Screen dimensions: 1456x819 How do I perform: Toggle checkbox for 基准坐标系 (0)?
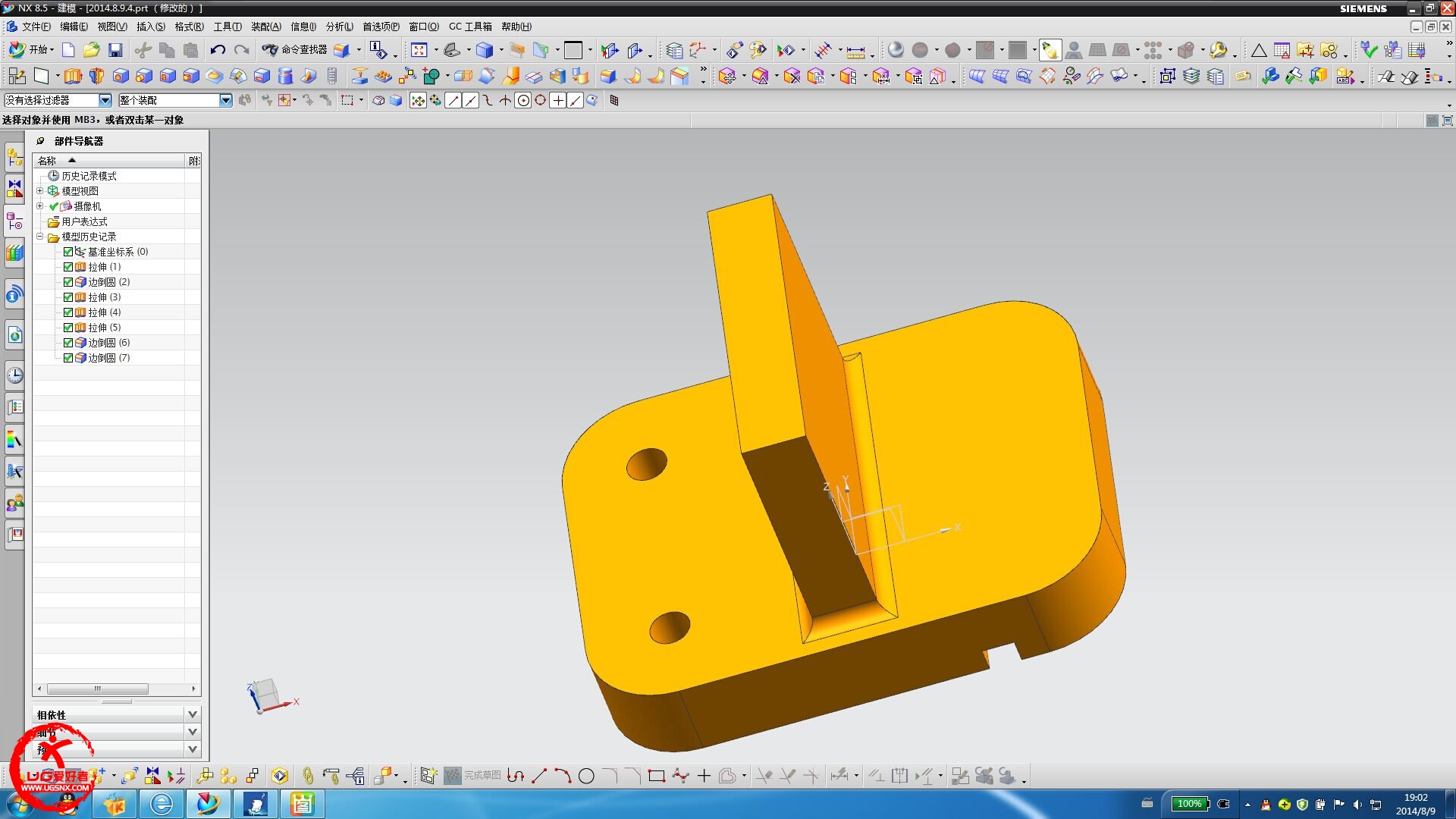coord(68,252)
